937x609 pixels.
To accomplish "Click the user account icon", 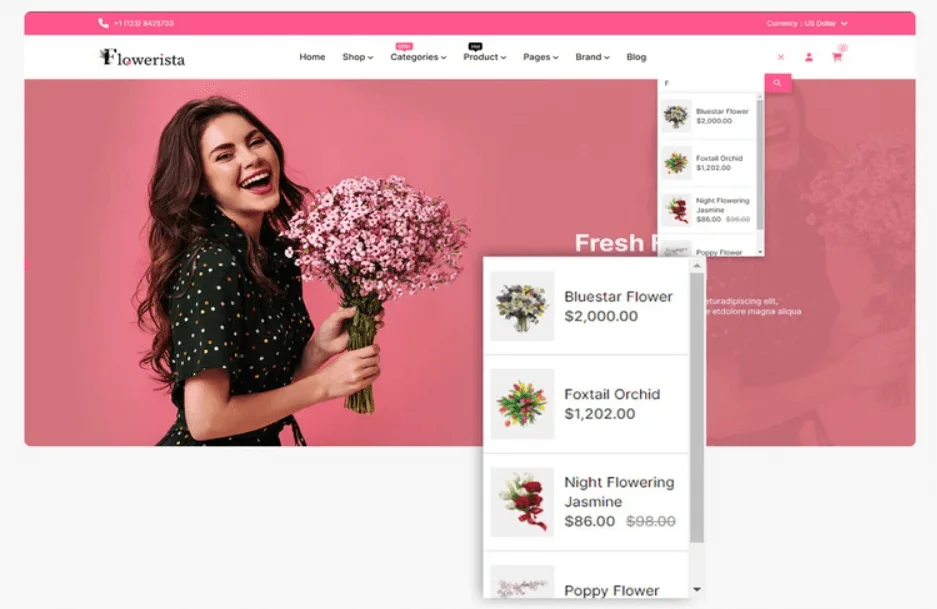I will click(809, 57).
